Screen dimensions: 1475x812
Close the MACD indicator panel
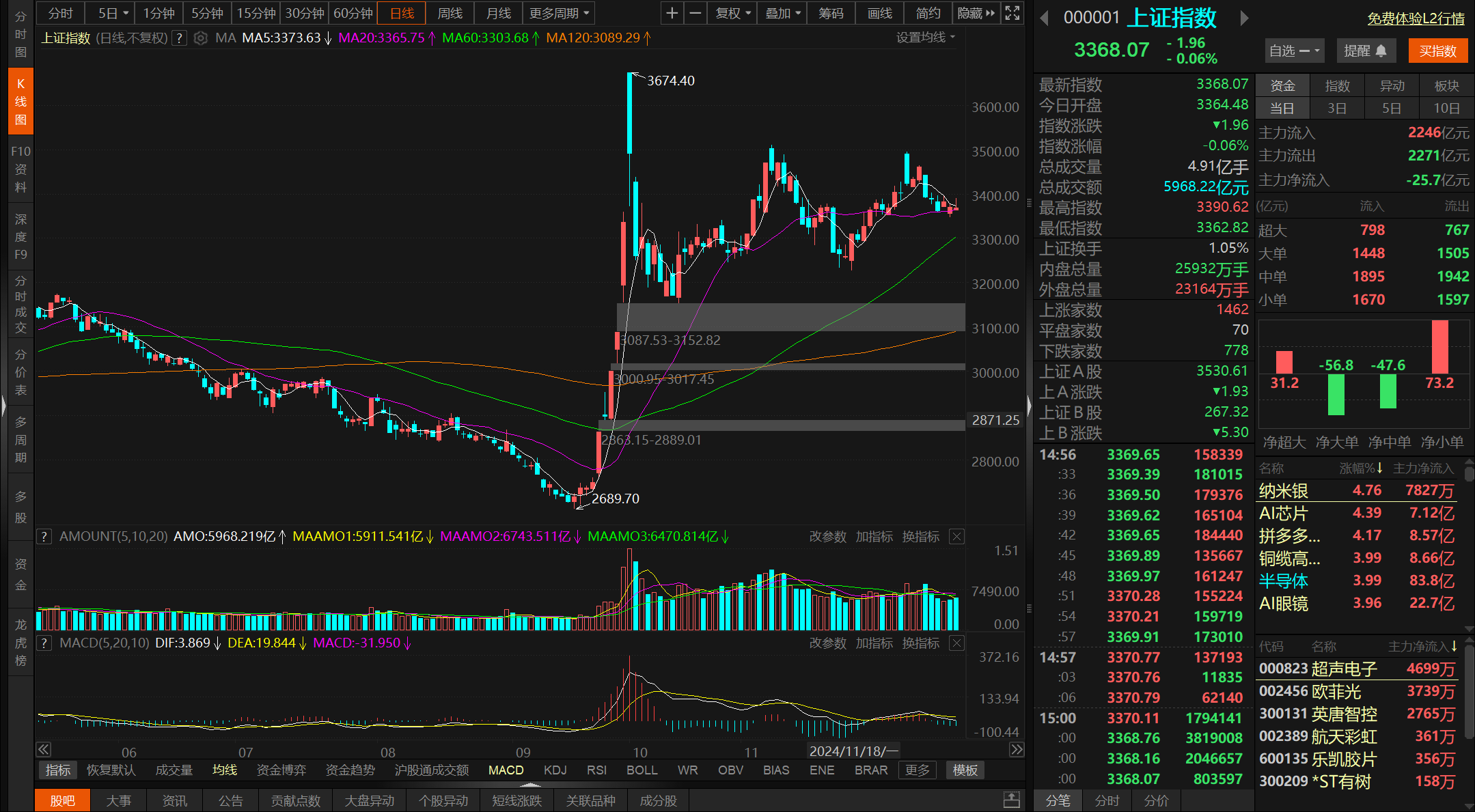click(956, 643)
